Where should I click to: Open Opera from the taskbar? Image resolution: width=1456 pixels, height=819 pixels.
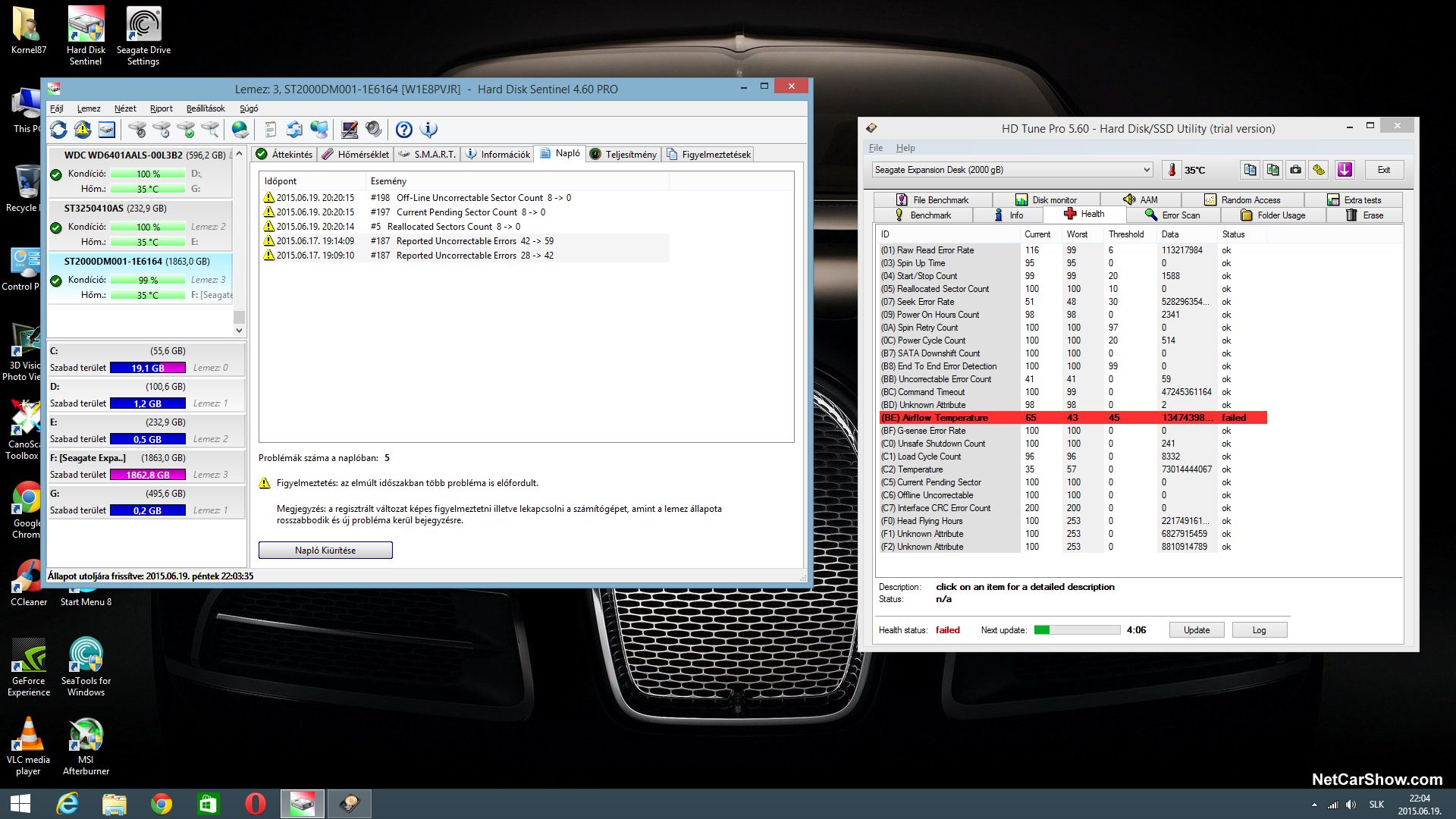[256, 804]
